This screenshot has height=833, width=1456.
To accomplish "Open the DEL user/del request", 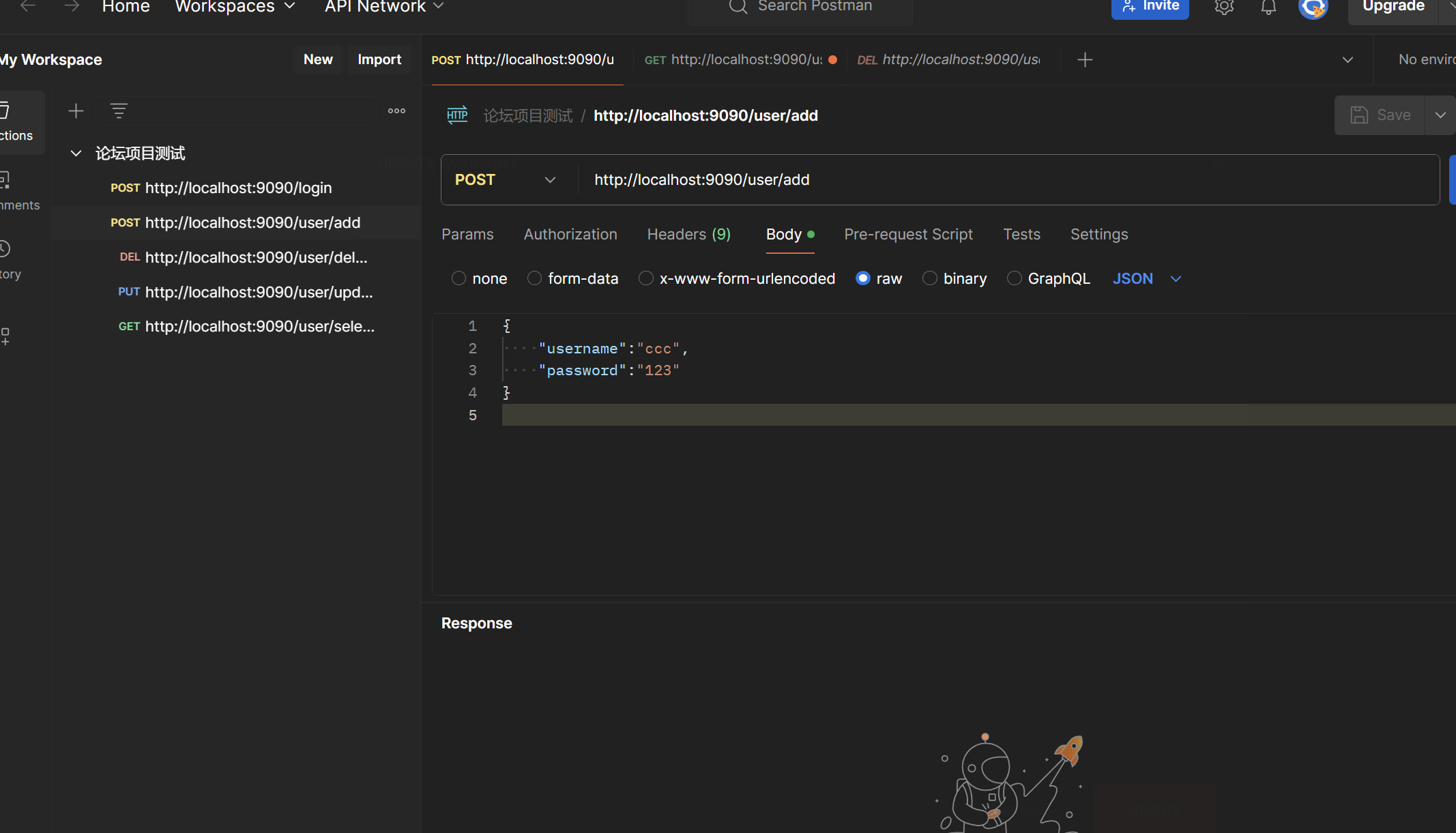I will [x=236, y=257].
